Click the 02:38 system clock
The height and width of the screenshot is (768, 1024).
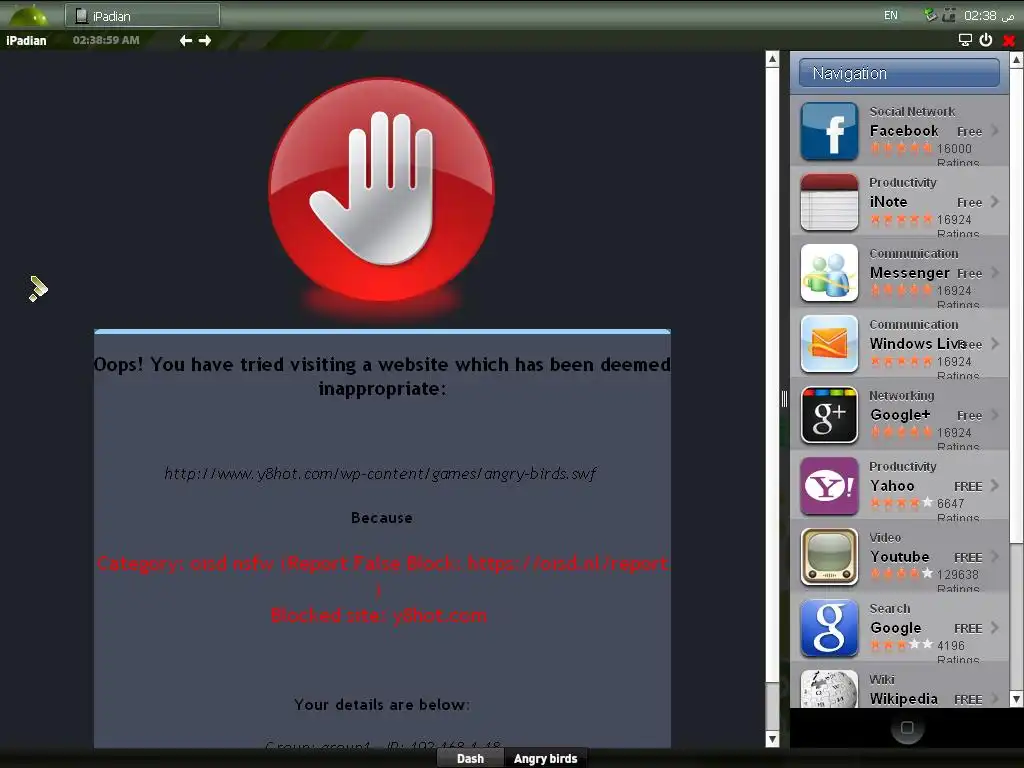(988, 15)
